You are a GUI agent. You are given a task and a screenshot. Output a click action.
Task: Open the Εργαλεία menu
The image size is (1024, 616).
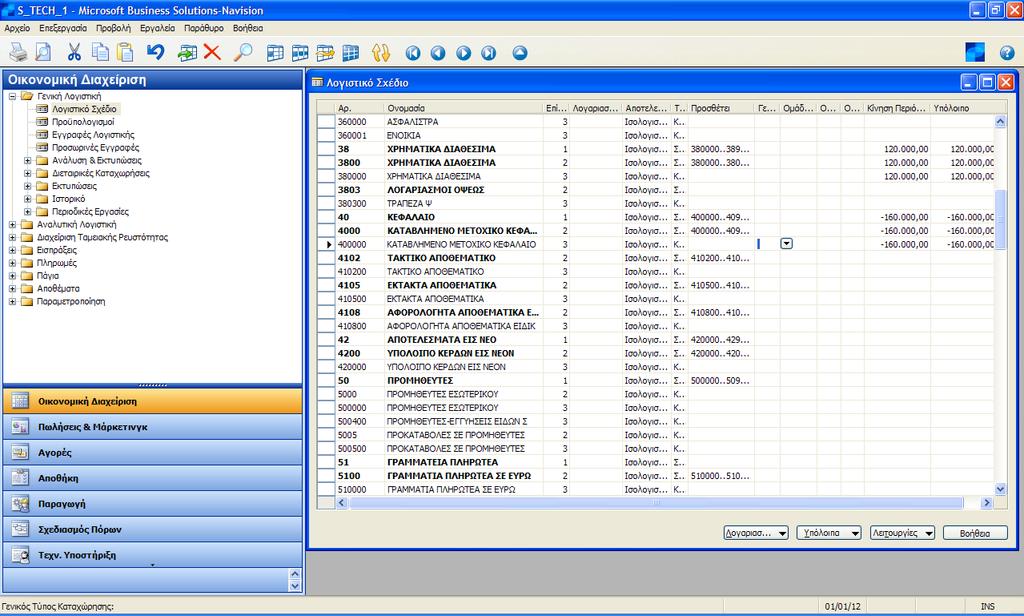tap(157, 28)
